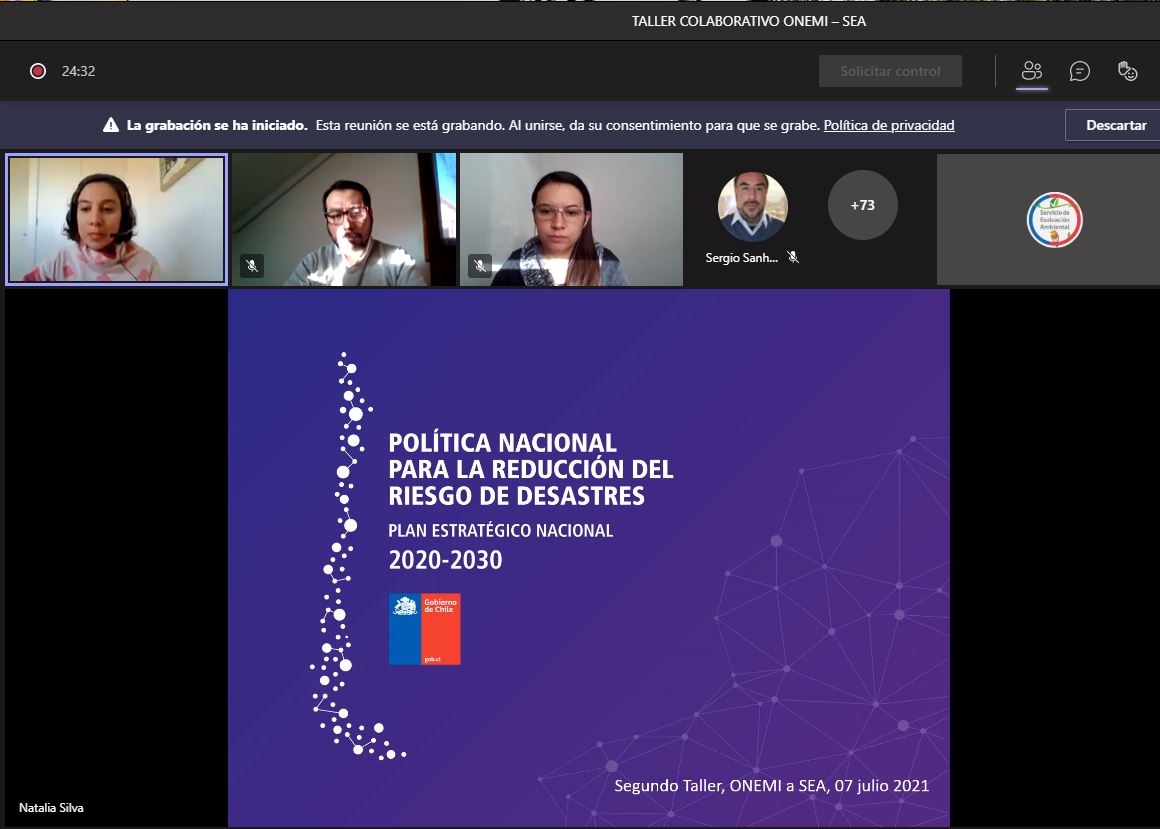
Task: Open the meeting chat icon
Action: [1080, 71]
